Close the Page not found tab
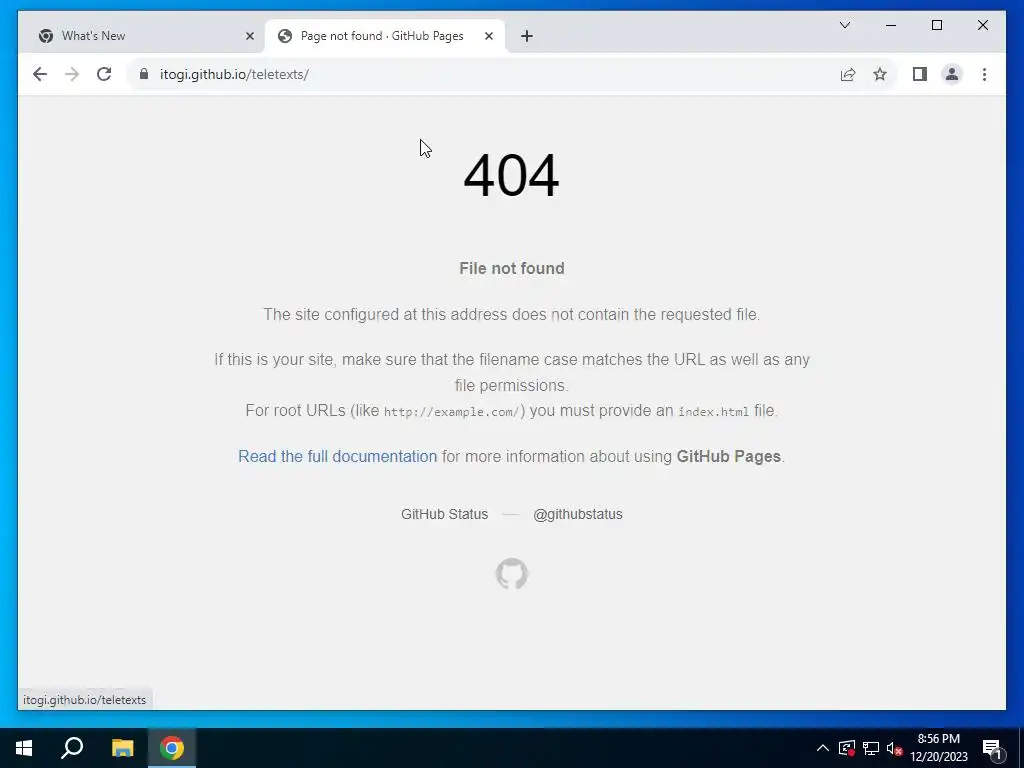Image resolution: width=1024 pixels, height=768 pixels. pos(488,36)
